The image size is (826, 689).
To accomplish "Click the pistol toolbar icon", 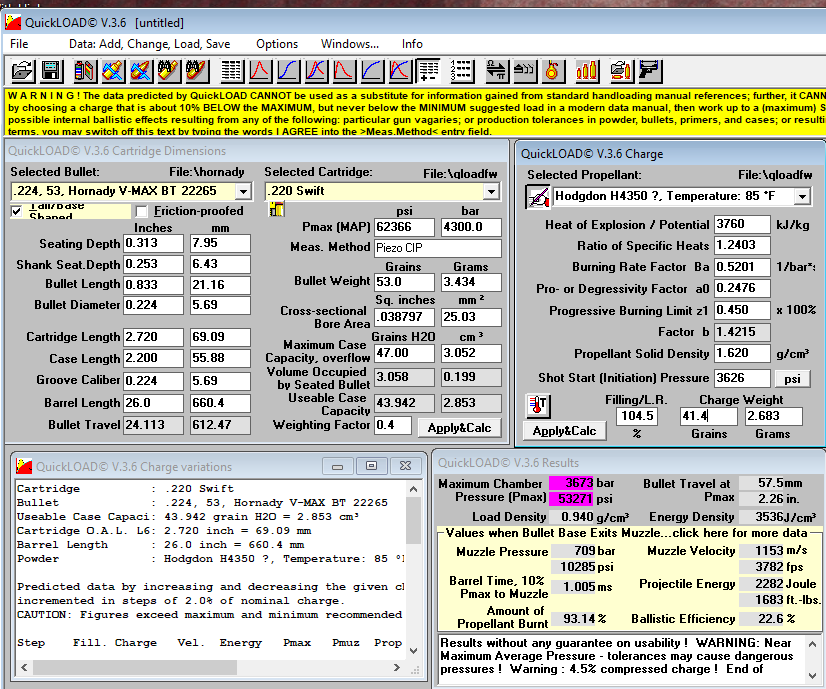I will (650, 71).
